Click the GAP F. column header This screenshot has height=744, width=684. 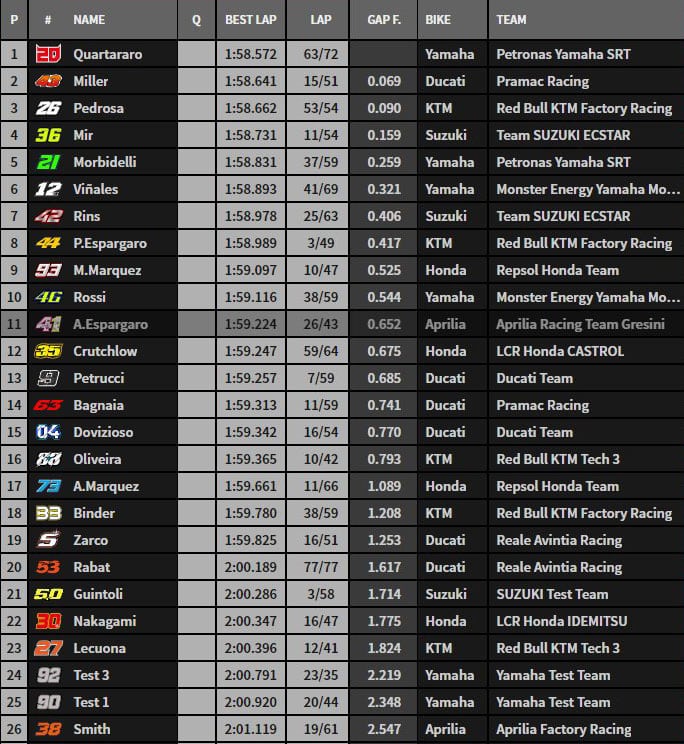pyautogui.click(x=382, y=19)
